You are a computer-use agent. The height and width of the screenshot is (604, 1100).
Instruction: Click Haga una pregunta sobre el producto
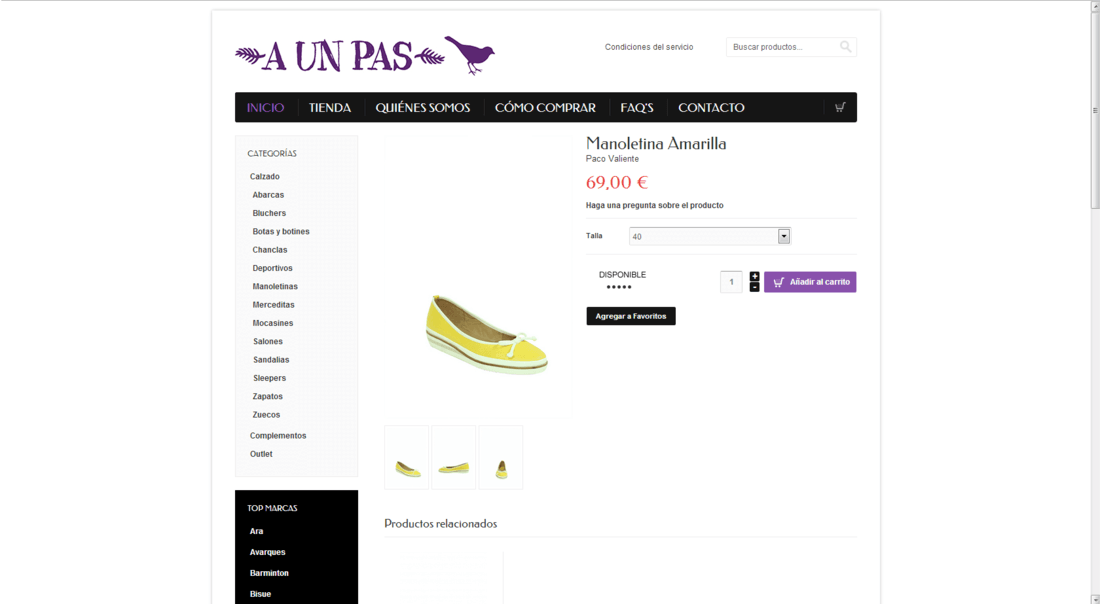(x=655, y=206)
